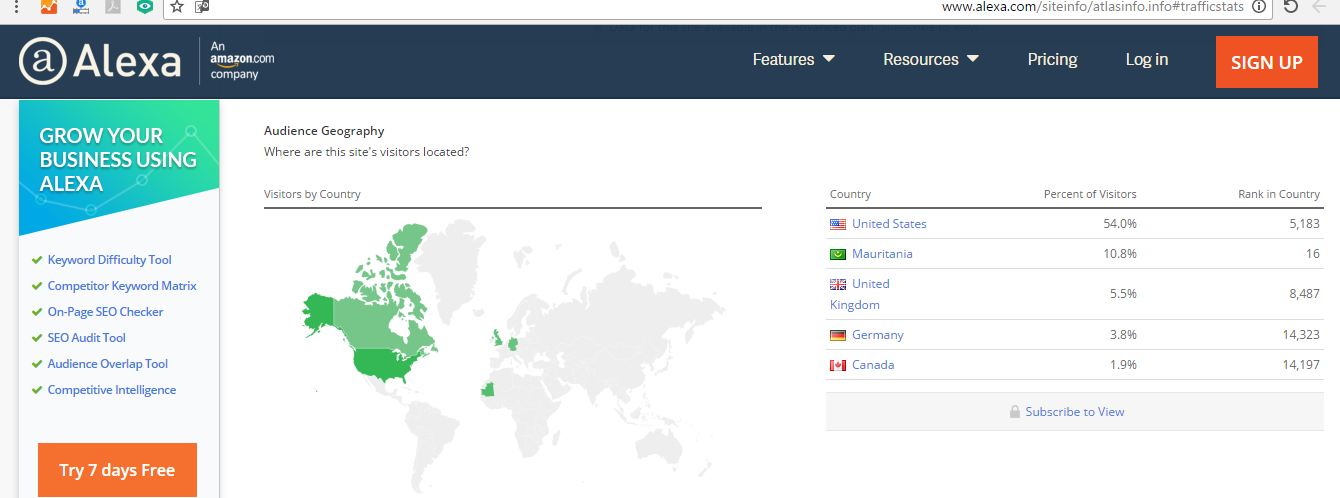Click the Mauritania country link

pos(882,254)
